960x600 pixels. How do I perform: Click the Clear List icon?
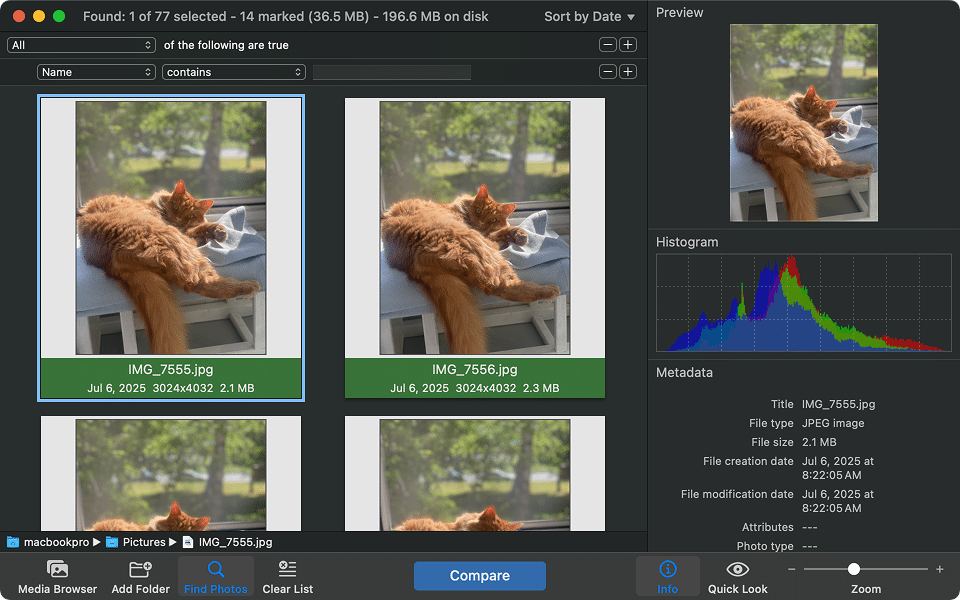(x=287, y=569)
